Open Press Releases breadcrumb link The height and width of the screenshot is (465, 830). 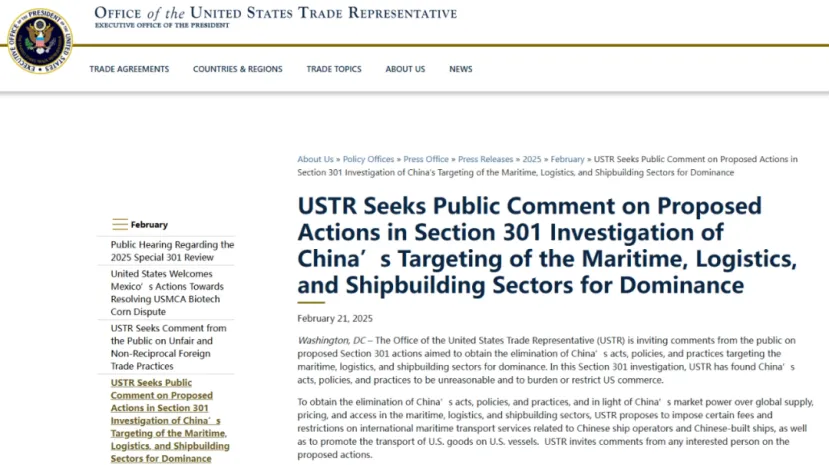coord(485,159)
